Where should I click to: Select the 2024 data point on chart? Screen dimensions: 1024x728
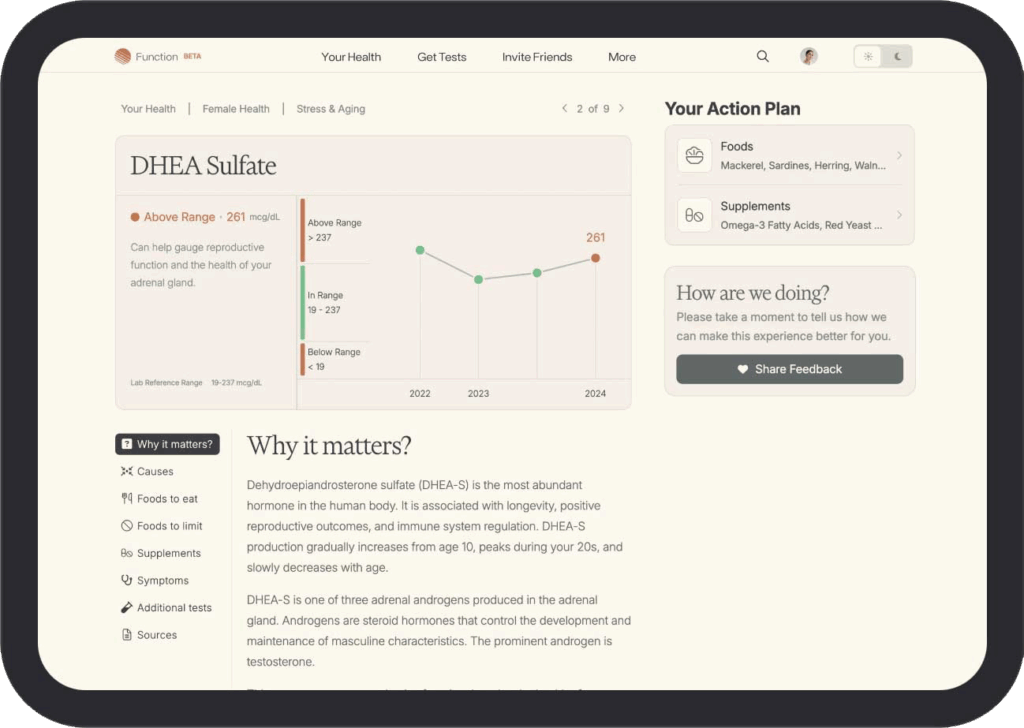(595, 258)
